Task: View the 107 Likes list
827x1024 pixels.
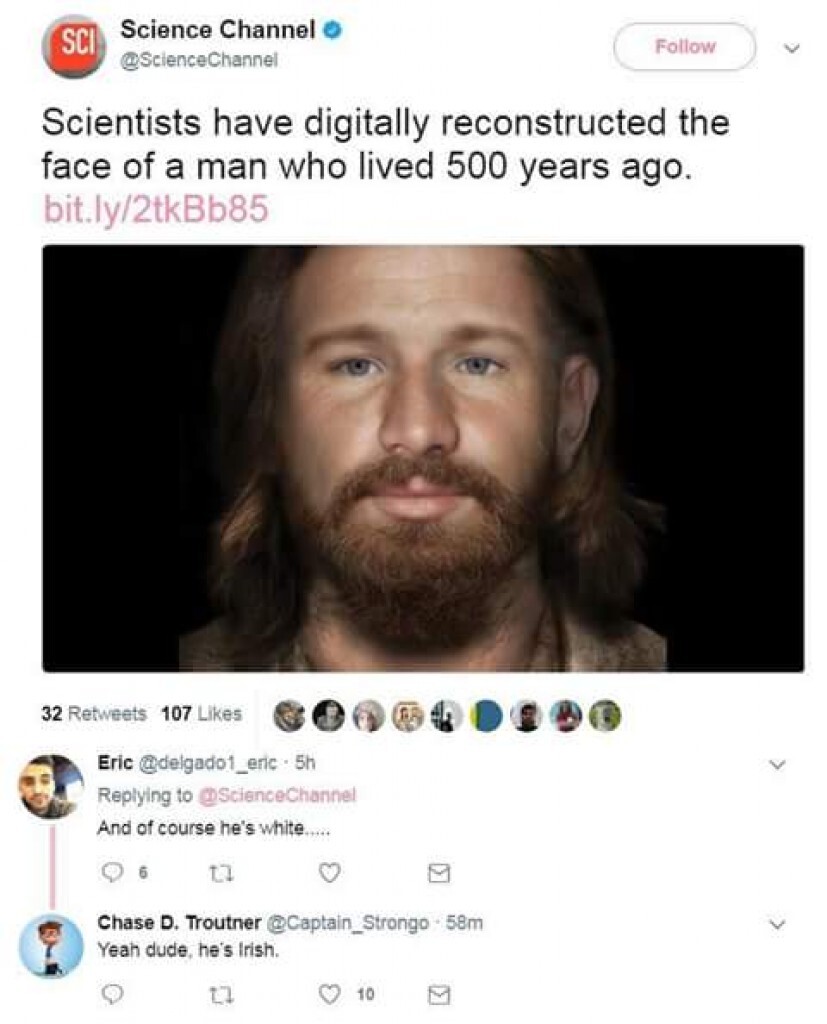Action: [201, 713]
